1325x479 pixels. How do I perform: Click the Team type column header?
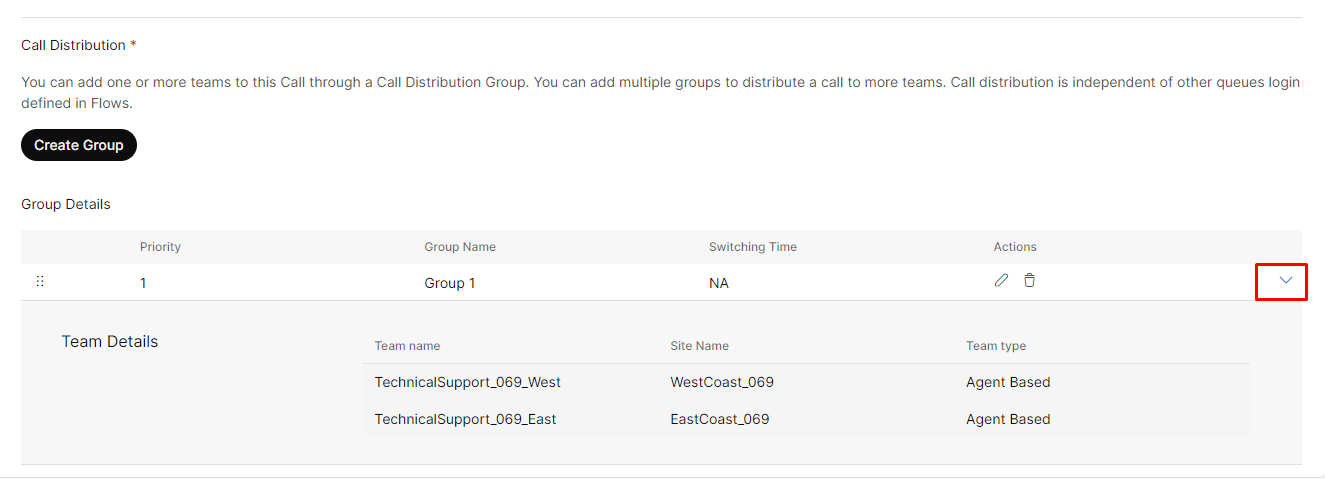pos(996,346)
